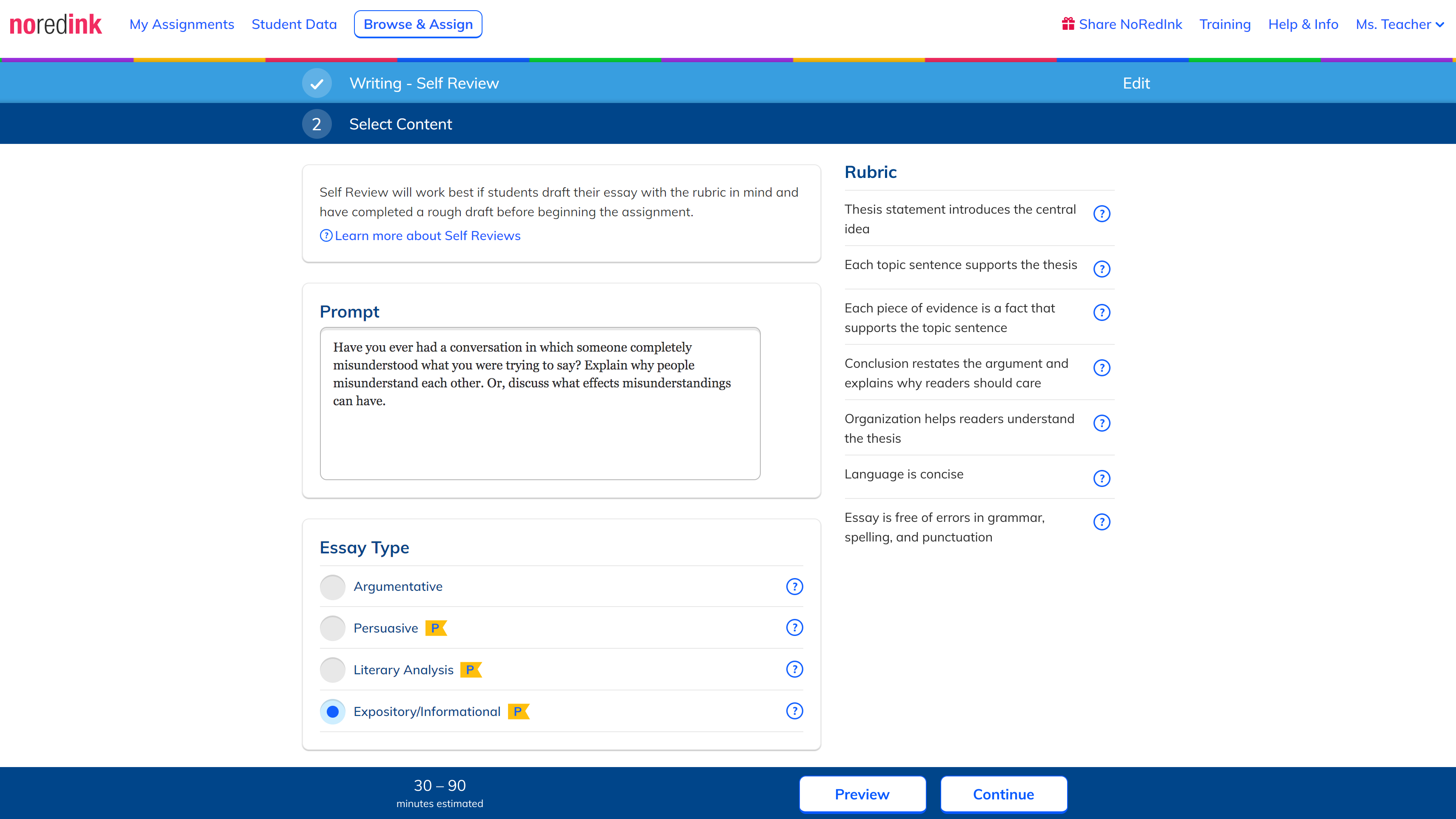Click the Continue button
1456x819 pixels.
coord(1003,794)
